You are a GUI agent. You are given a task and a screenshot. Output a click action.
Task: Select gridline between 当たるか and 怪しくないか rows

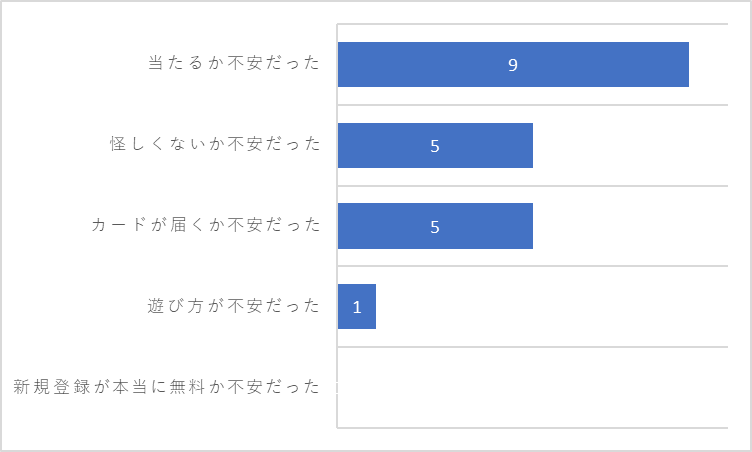pyautogui.click(x=532, y=105)
